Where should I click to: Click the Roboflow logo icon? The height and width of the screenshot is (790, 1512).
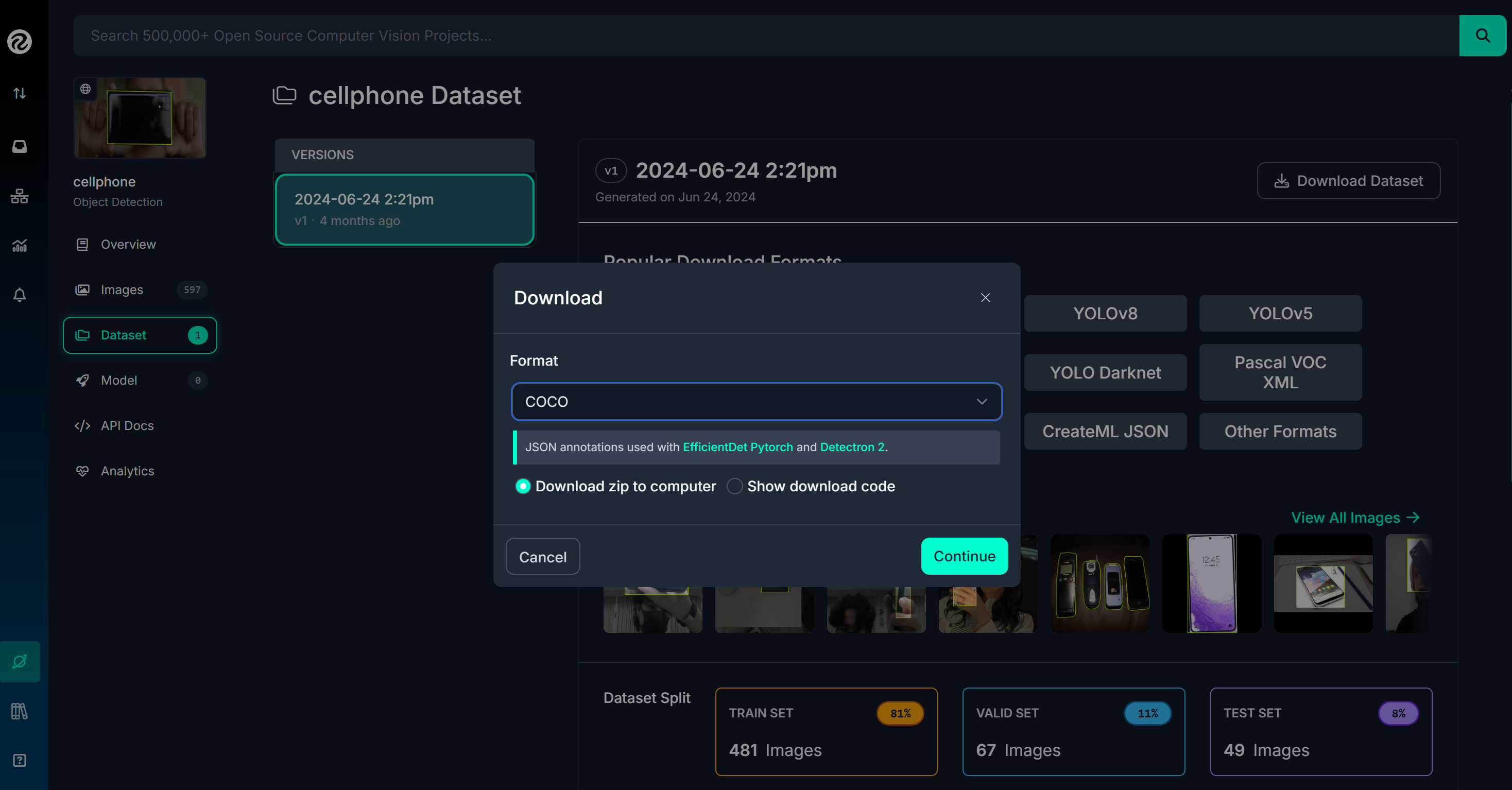click(20, 42)
